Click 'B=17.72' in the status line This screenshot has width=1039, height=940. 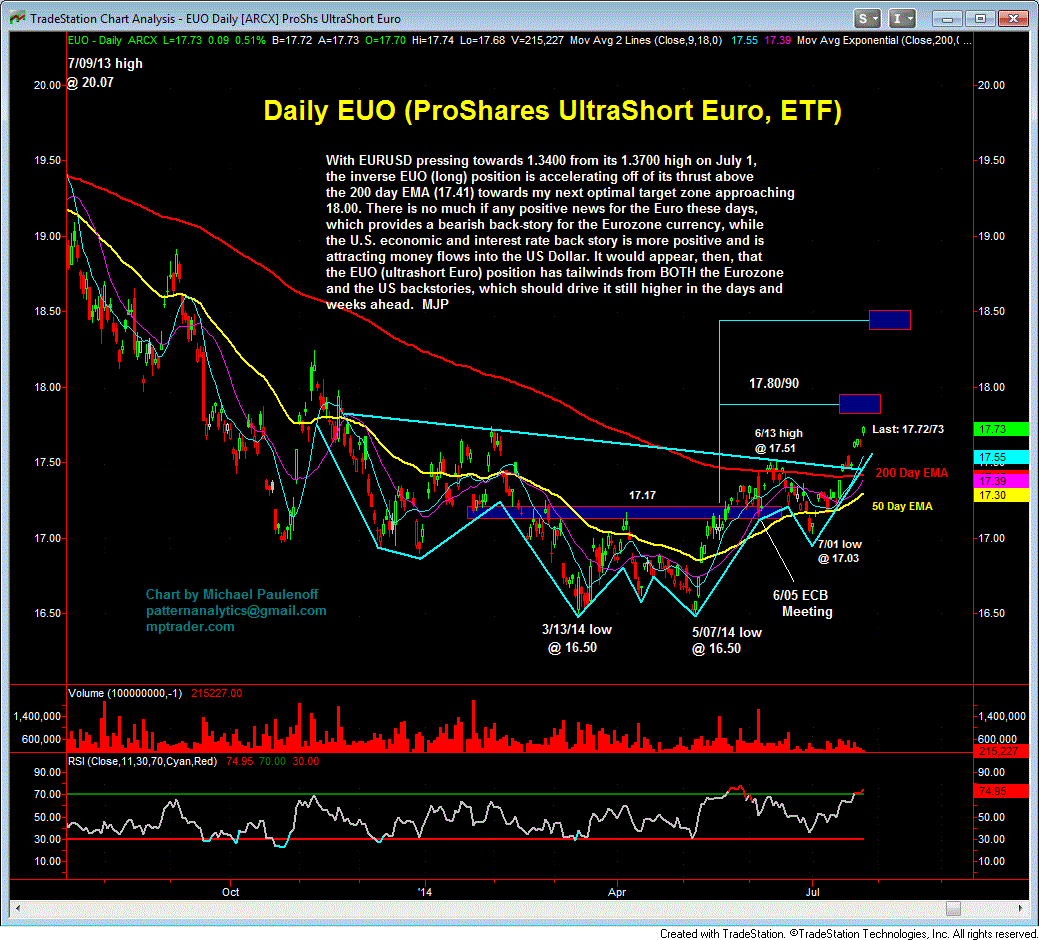click(x=292, y=40)
